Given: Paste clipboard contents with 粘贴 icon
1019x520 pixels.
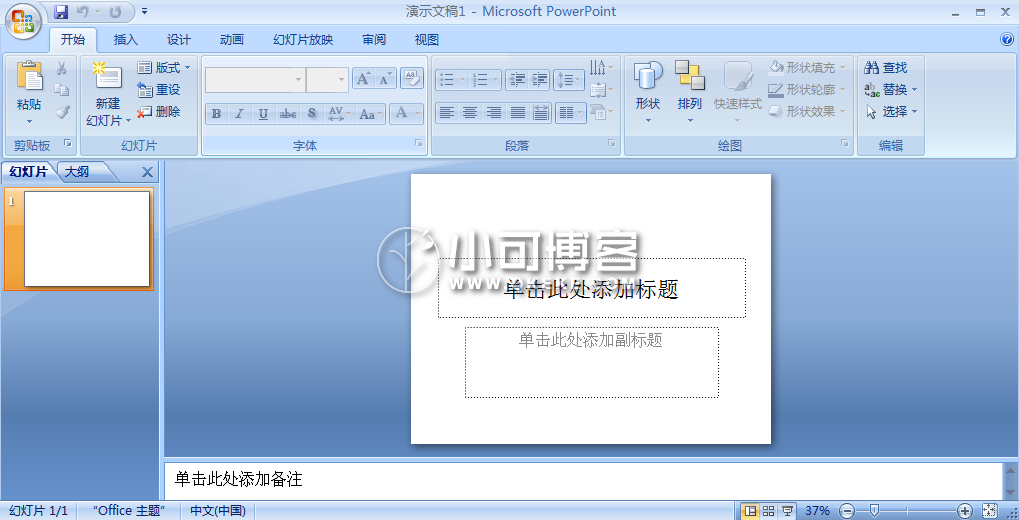Looking at the screenshot, I should [29, 77].
